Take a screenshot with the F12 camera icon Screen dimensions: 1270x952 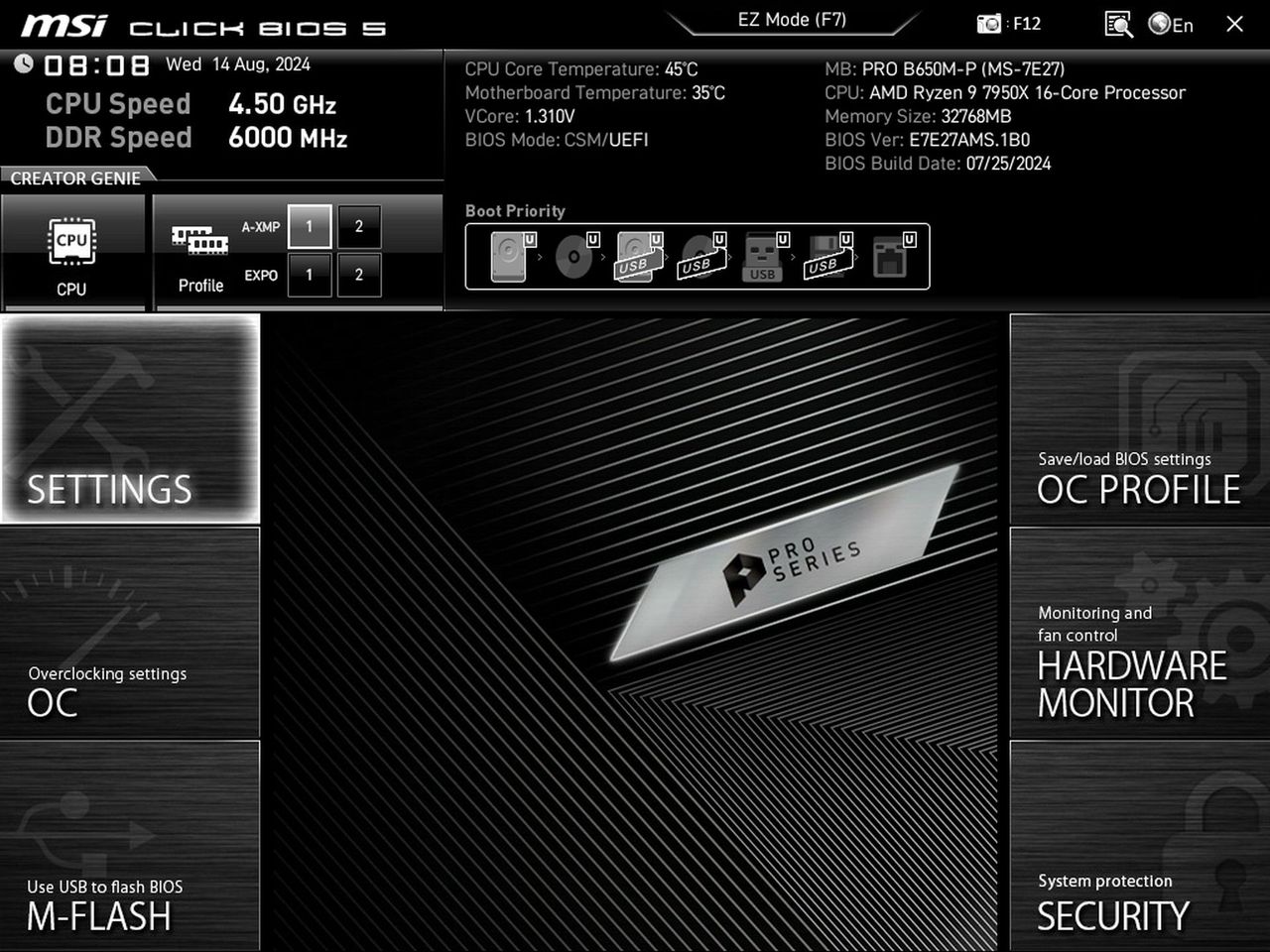[989, 24]
